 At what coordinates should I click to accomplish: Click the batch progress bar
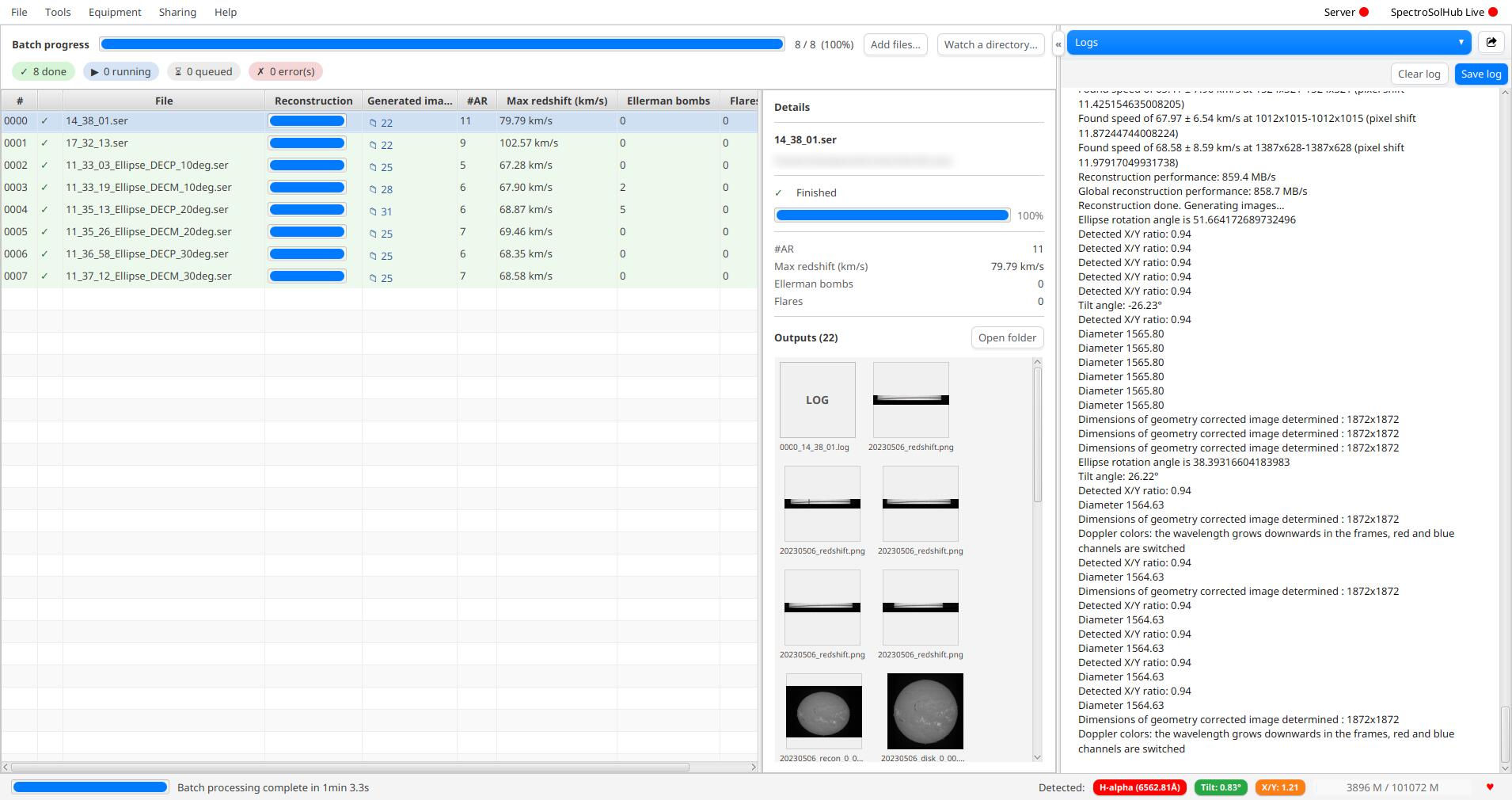[442, 44]
